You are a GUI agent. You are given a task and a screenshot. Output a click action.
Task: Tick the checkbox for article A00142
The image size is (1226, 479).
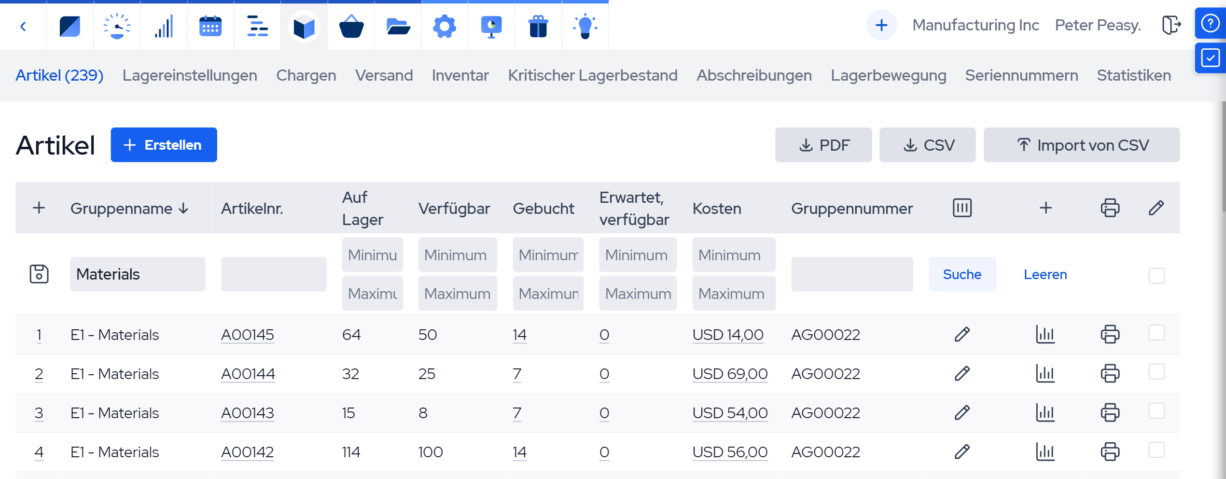[x=1157, y=450]
